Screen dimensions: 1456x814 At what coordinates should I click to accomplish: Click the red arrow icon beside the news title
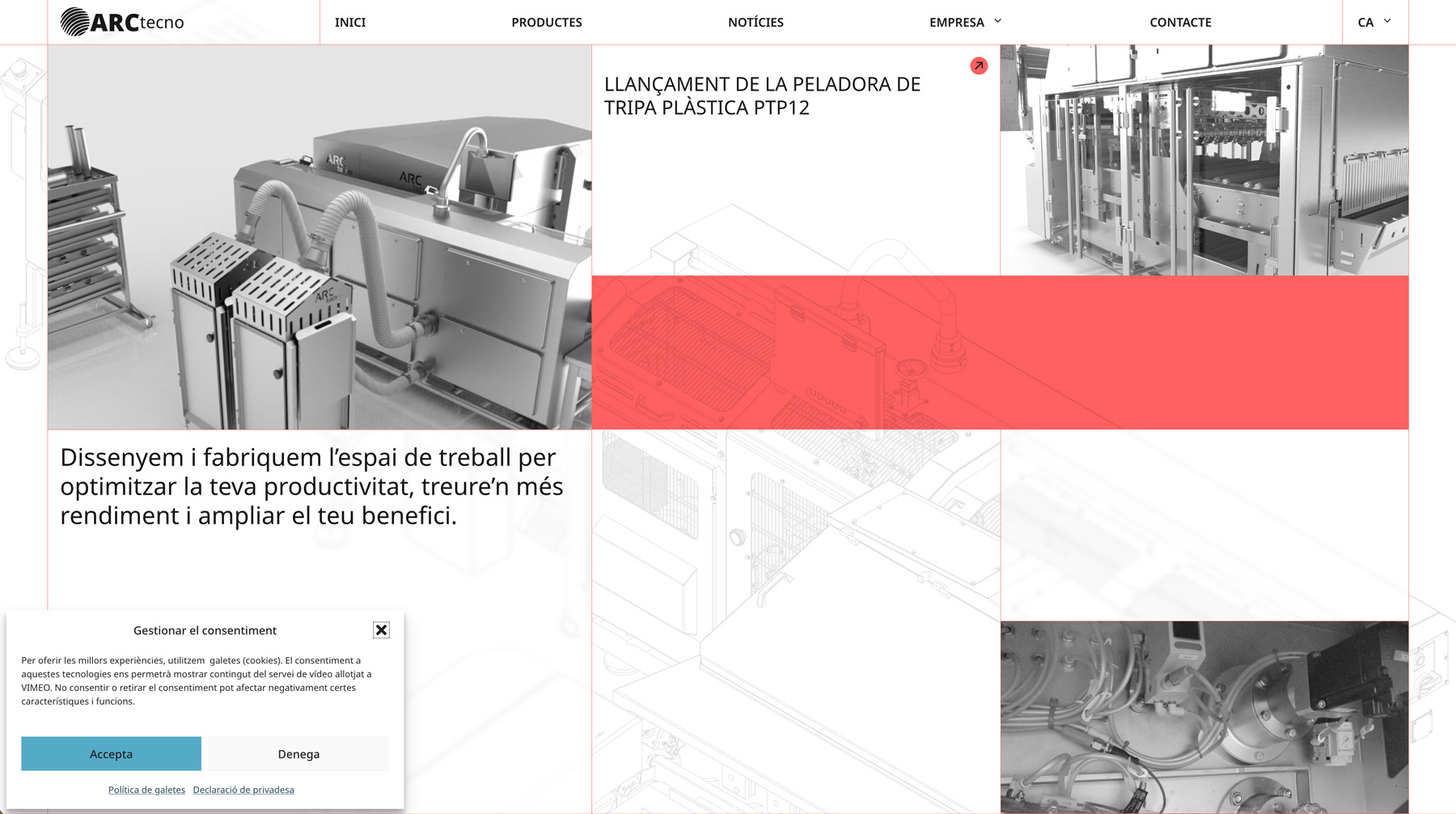(979, 66)
